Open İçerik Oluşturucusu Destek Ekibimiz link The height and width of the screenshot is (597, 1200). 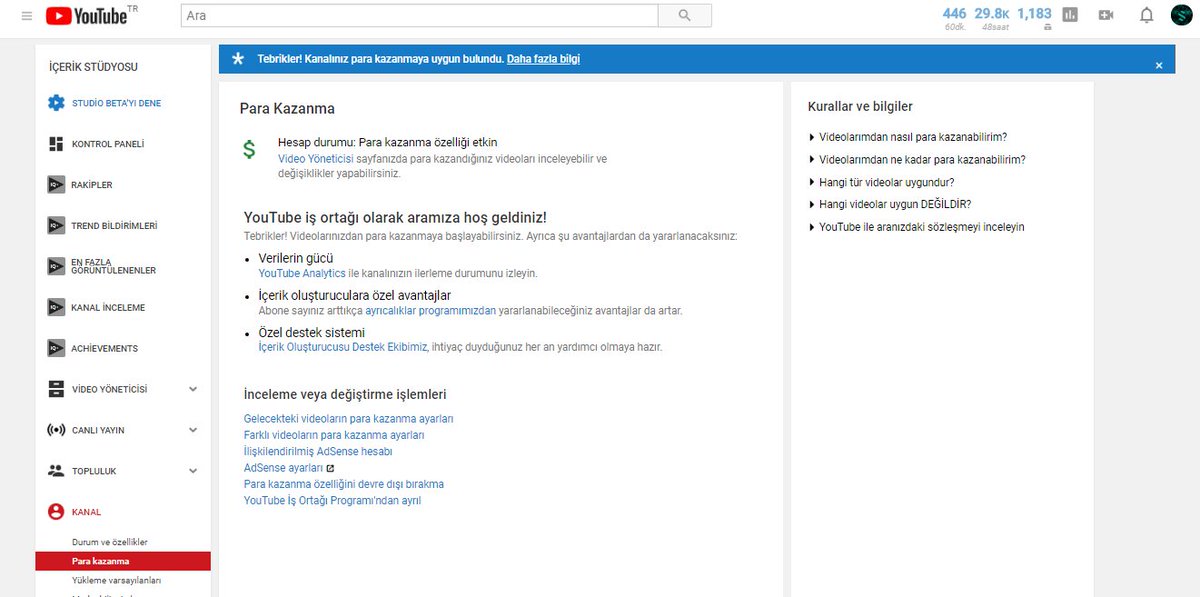343,347
